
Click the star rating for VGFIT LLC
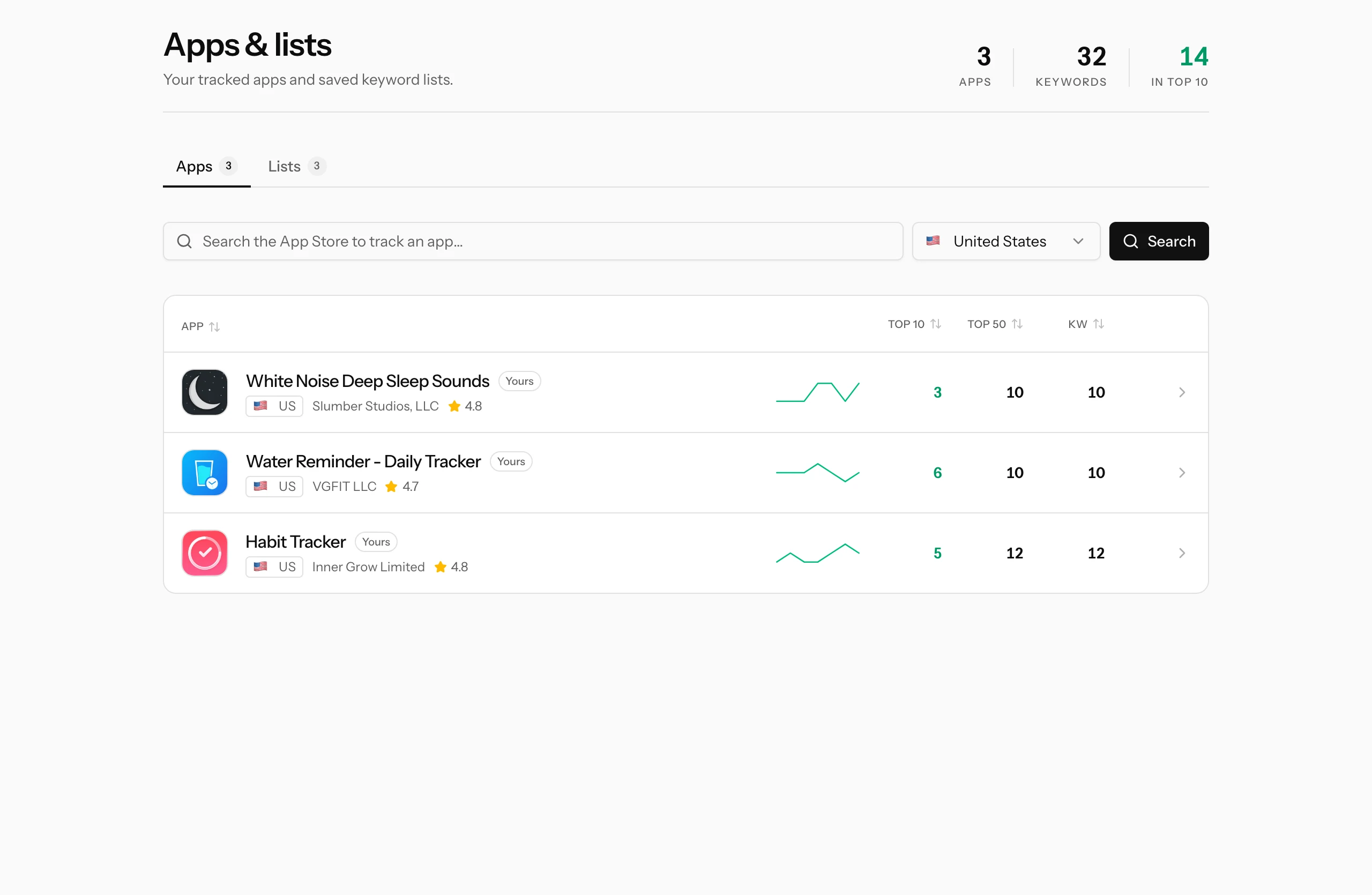(402, 487)
